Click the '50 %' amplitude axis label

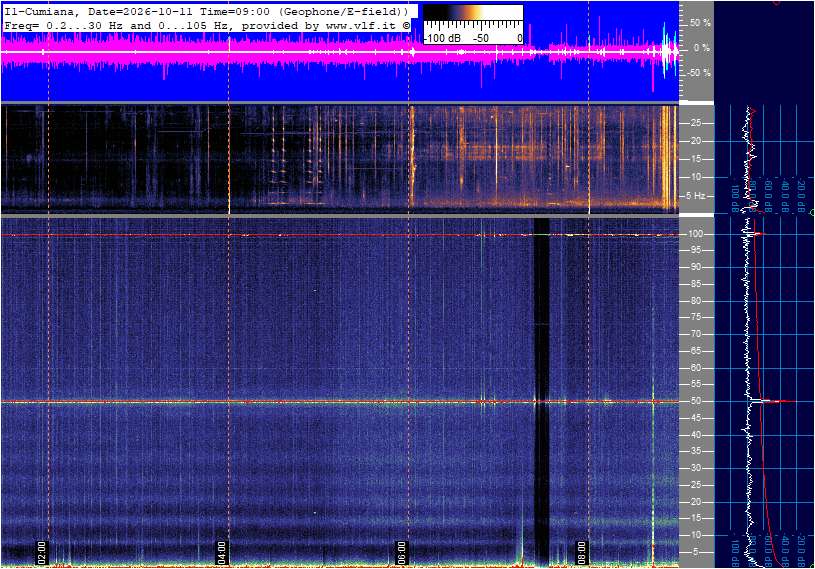(700, 23)
